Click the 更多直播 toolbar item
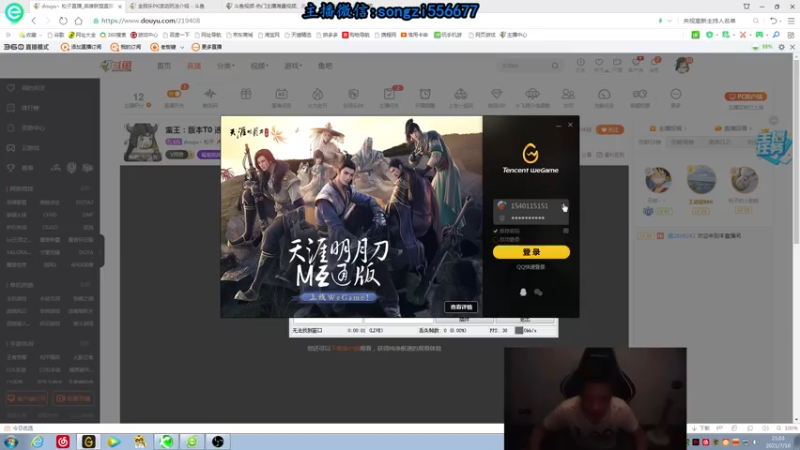Viewport: 800px width, 450px height. click(207, 47)
